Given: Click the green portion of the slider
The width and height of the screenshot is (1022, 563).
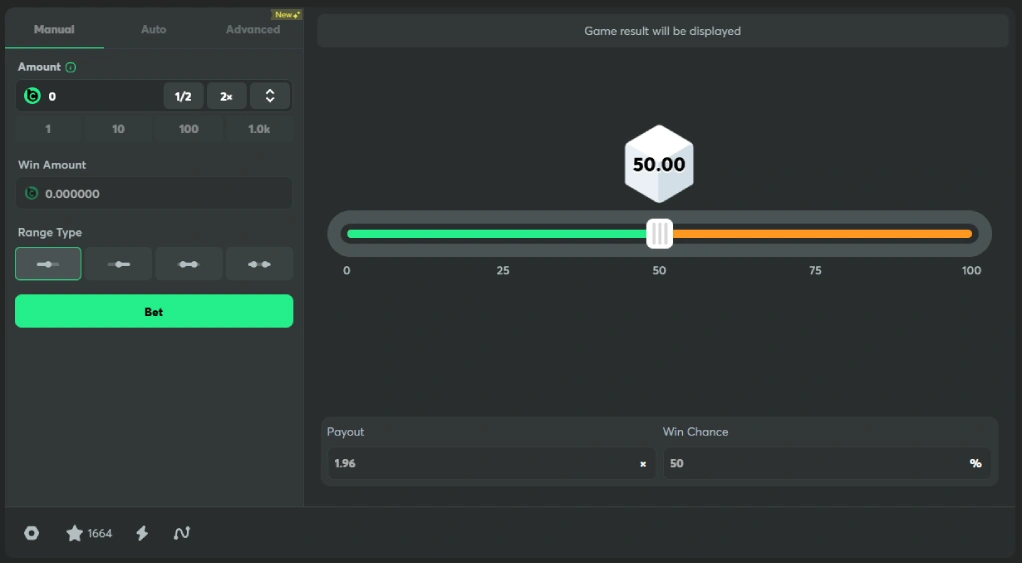Looking at the screenshot, I should coord(497,233).
